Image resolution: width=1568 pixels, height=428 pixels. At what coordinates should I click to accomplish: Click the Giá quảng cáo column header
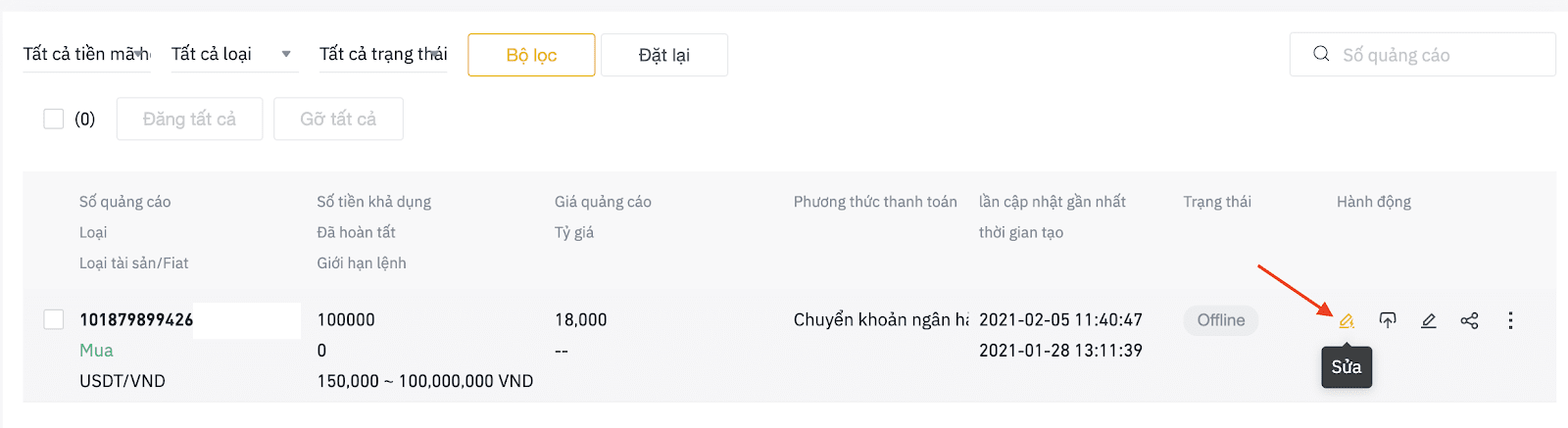(603, 202)
